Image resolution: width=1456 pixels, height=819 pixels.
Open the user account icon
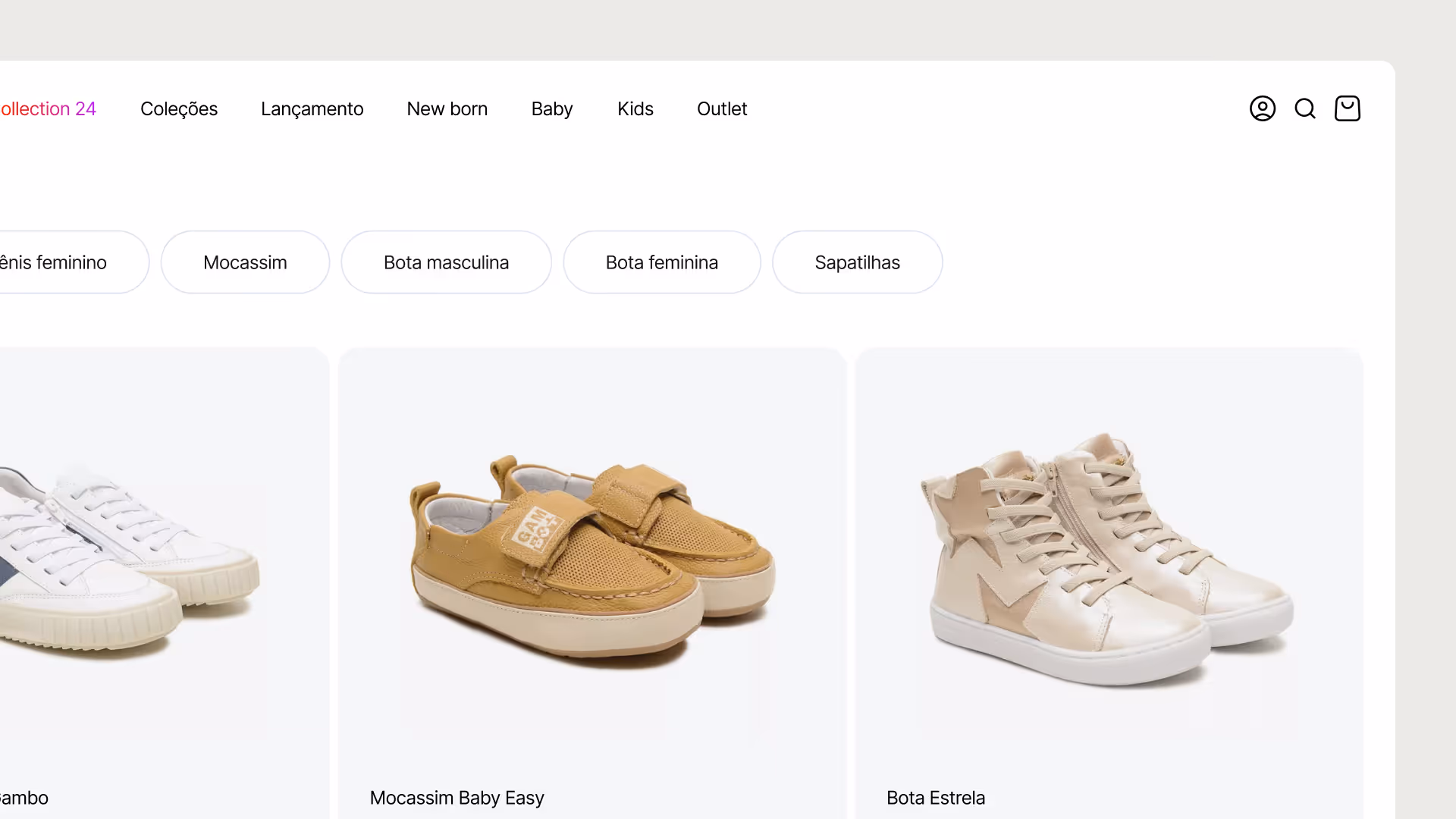[1262, 108]
